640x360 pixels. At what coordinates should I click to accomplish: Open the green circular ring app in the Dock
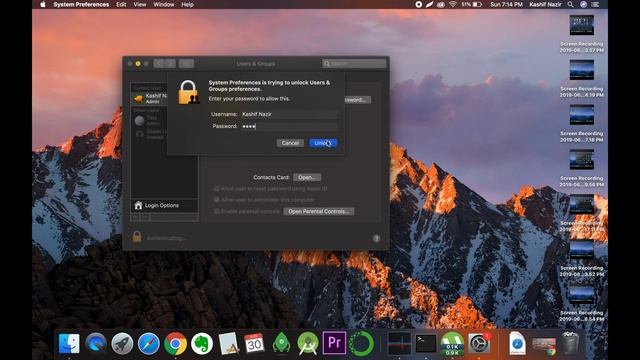361,343
